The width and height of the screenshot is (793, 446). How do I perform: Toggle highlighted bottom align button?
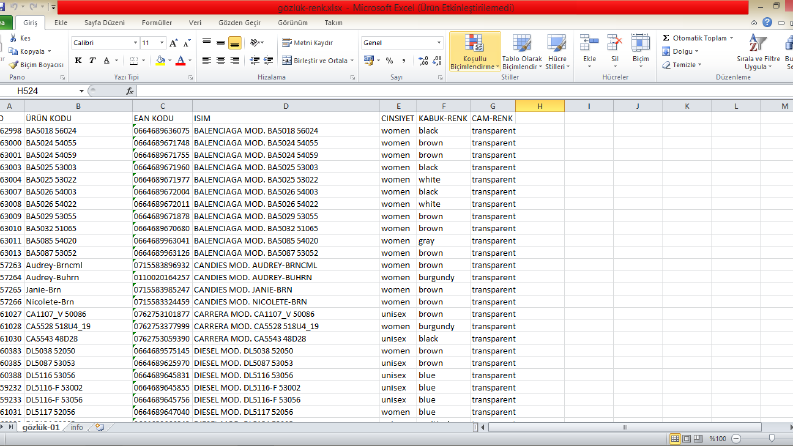click(234, 43)
